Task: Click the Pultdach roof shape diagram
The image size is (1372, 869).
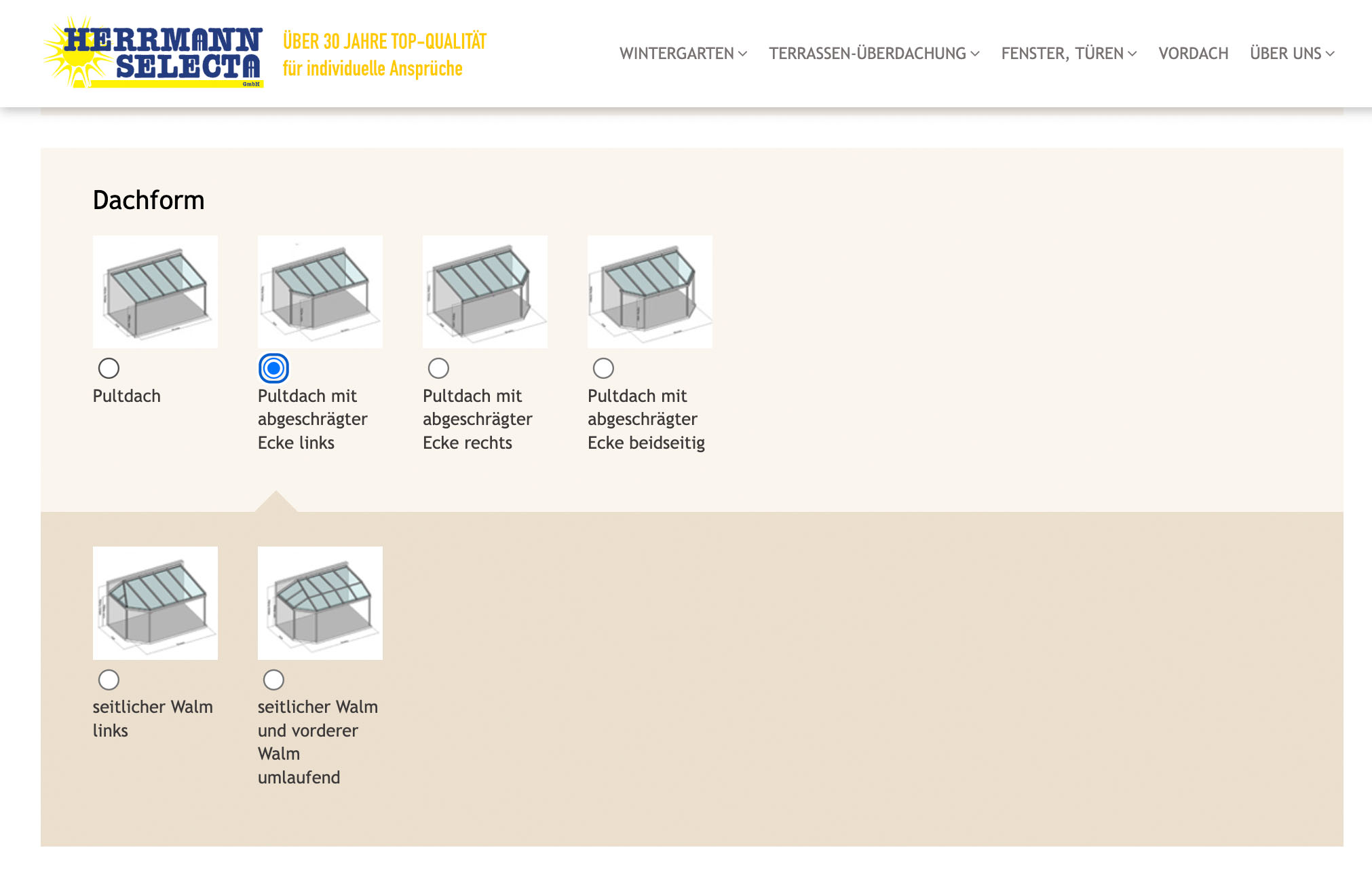Action: coord(155,291)
